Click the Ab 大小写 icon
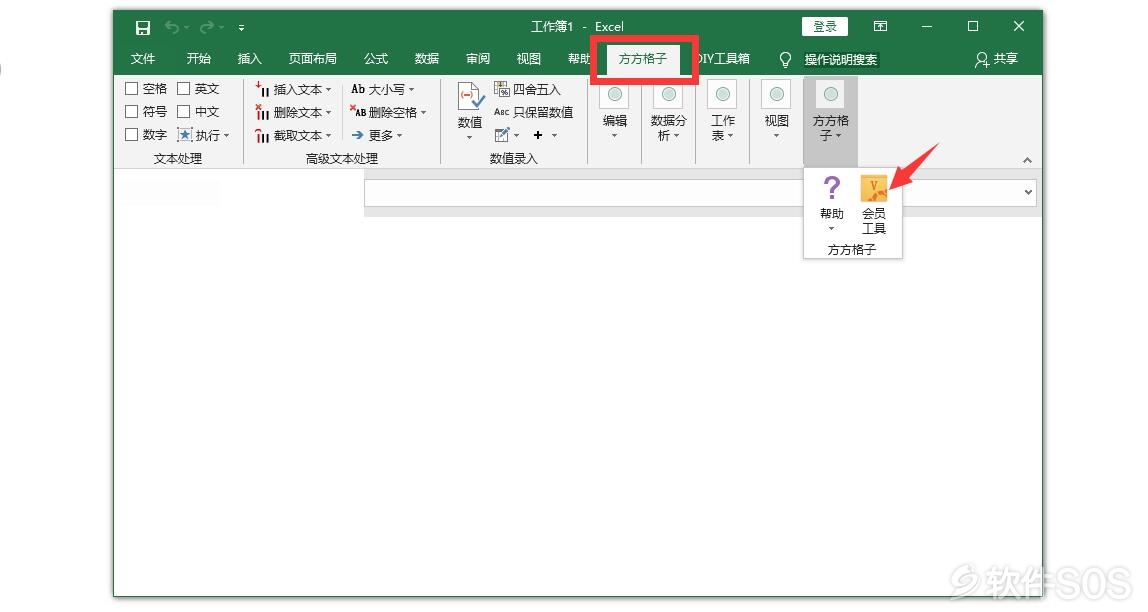Image resolution: width=1148 pixels, height=612 pixels. (358, 89)
